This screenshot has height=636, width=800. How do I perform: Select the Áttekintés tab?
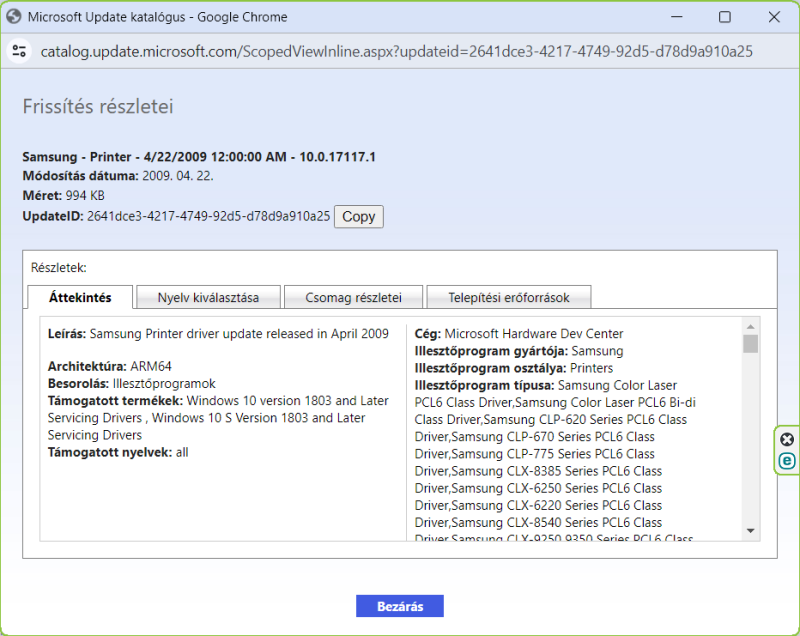pos(80,297)
